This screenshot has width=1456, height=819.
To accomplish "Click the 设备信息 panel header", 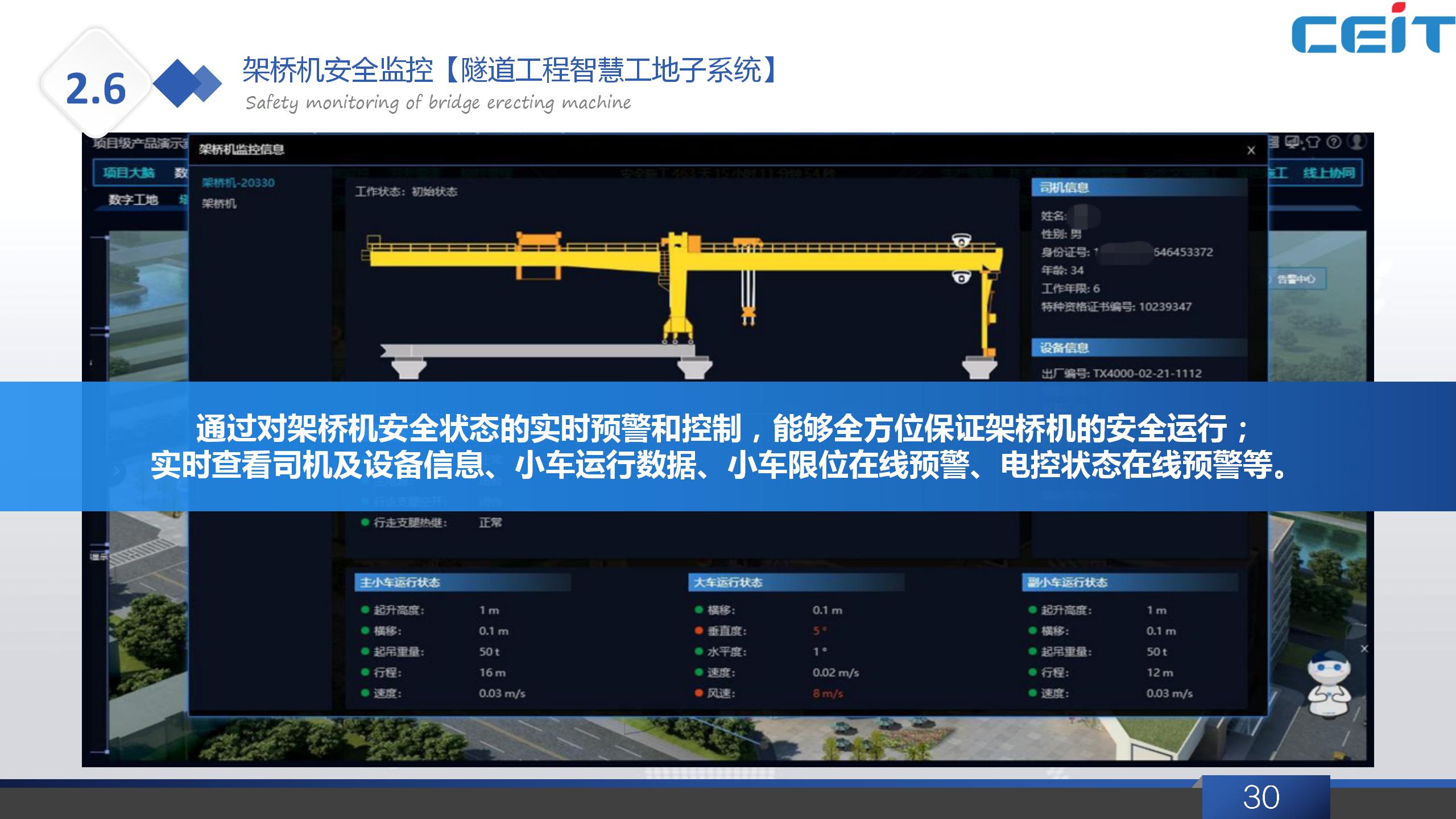I will pos(1064,348).
